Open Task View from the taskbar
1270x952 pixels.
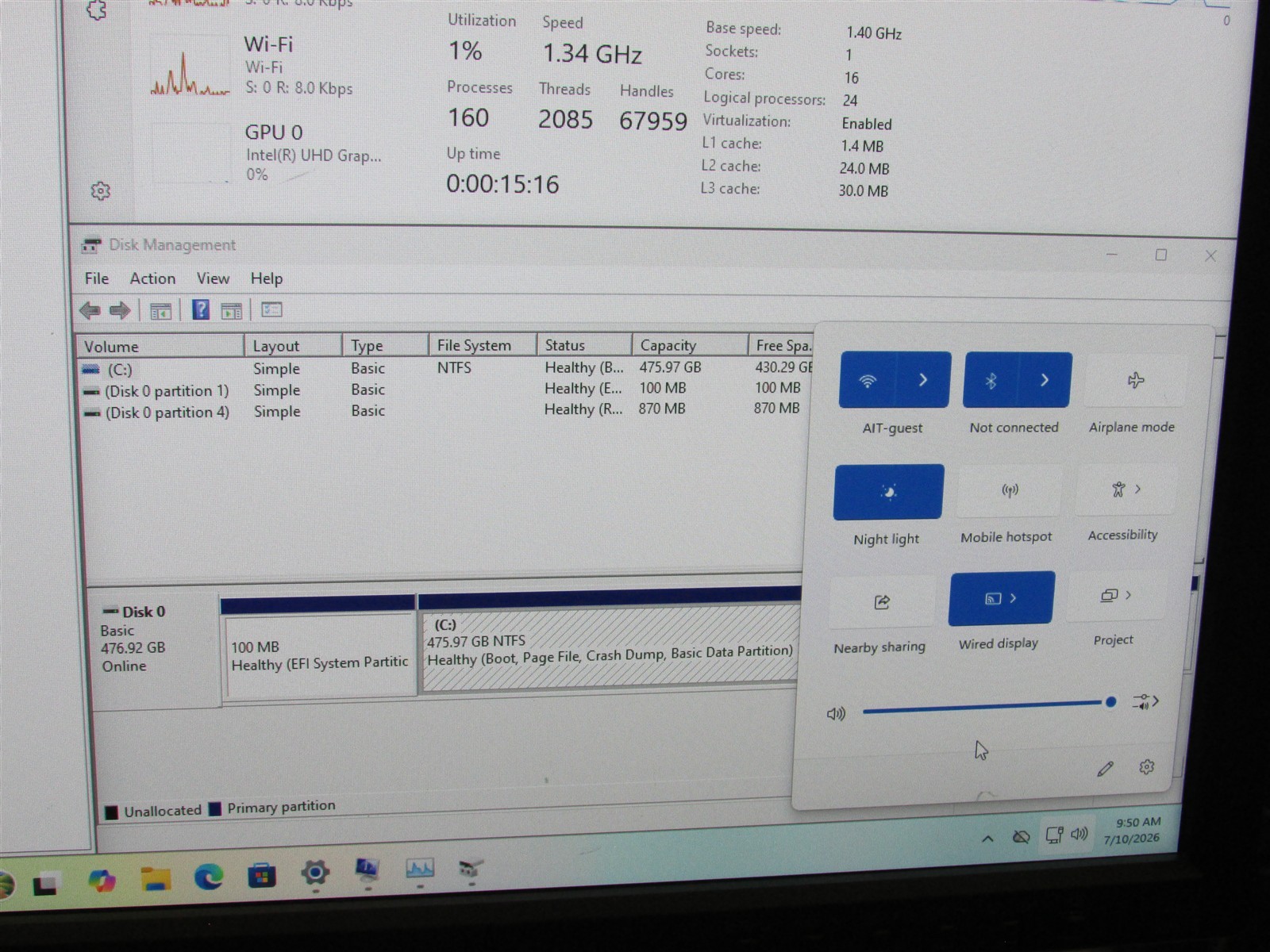[47, 883]
